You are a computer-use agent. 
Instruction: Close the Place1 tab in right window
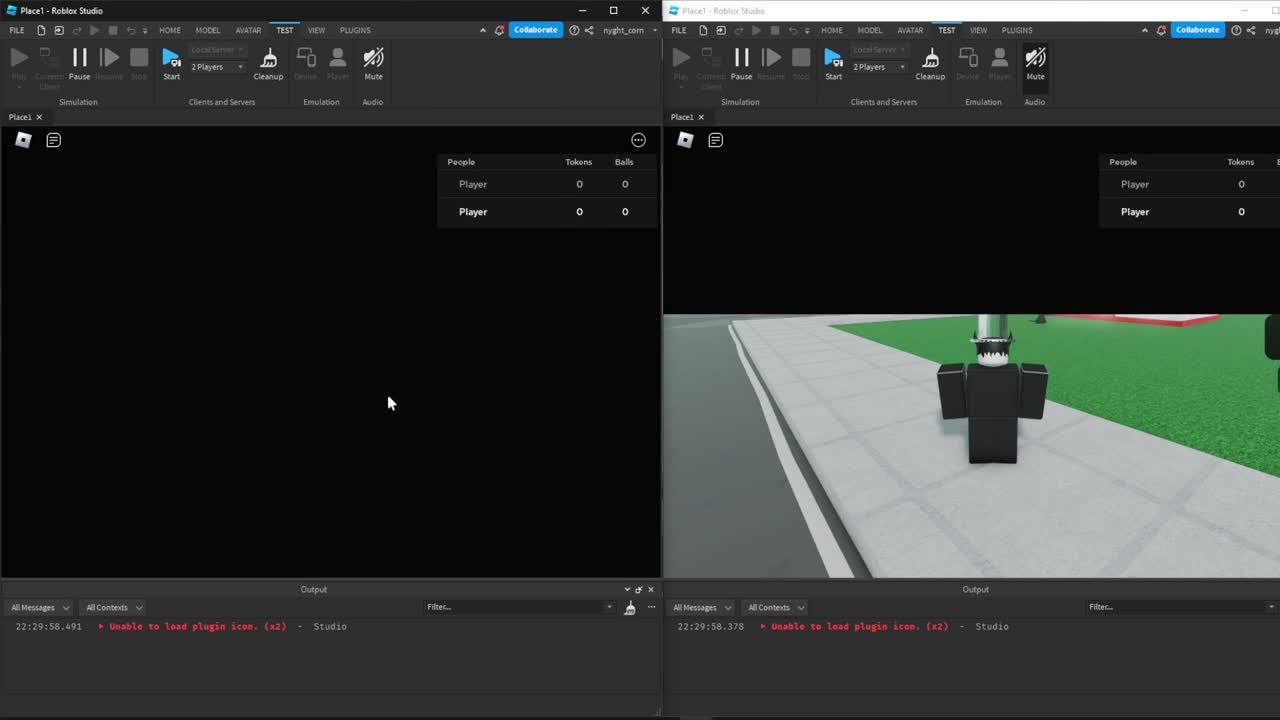pos(701,117)
